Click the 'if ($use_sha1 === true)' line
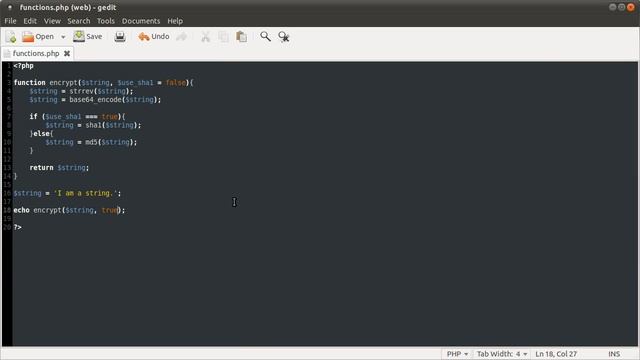The width and height of the screenshot is (640, 360). click(x=78, y=117)
